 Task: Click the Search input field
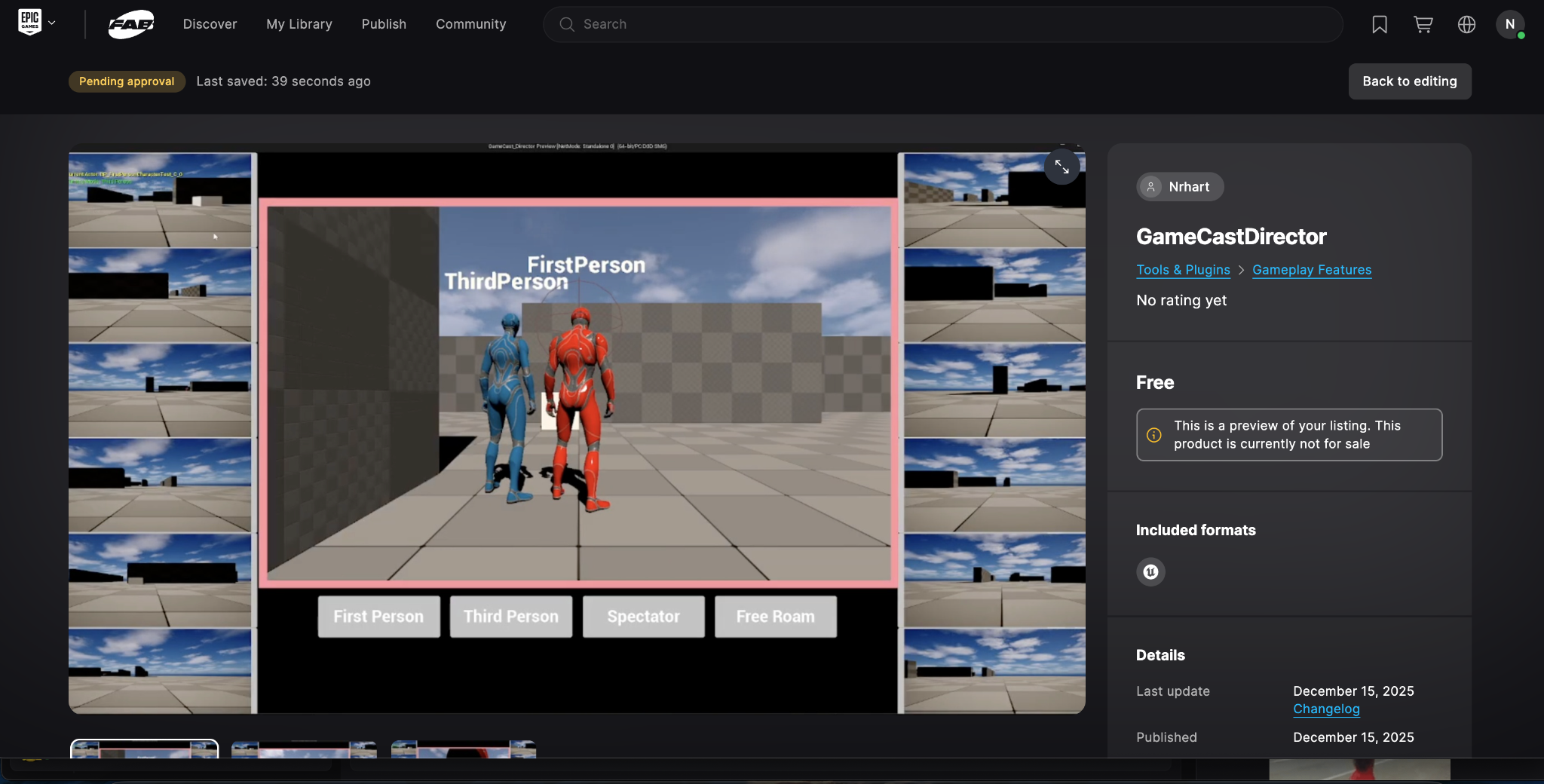942,24
